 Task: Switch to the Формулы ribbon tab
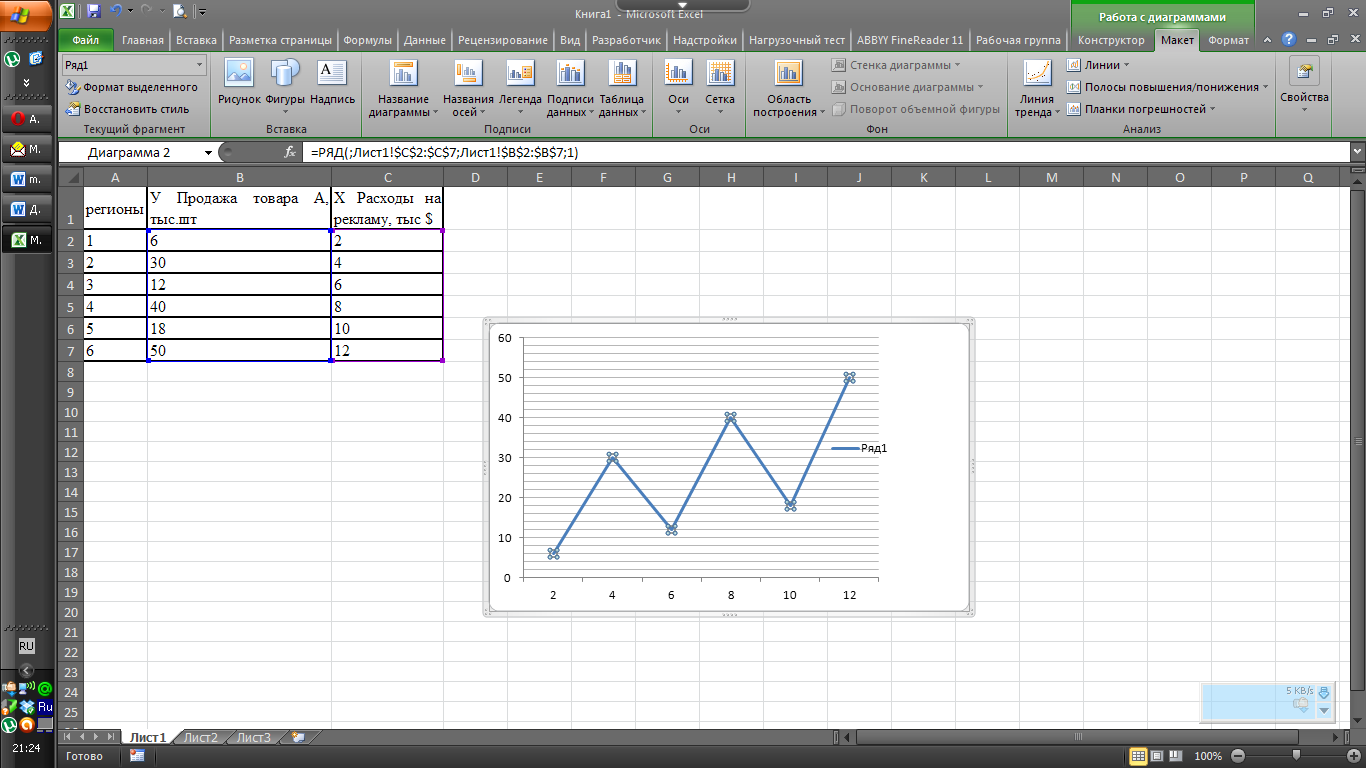tap(367, 40)
